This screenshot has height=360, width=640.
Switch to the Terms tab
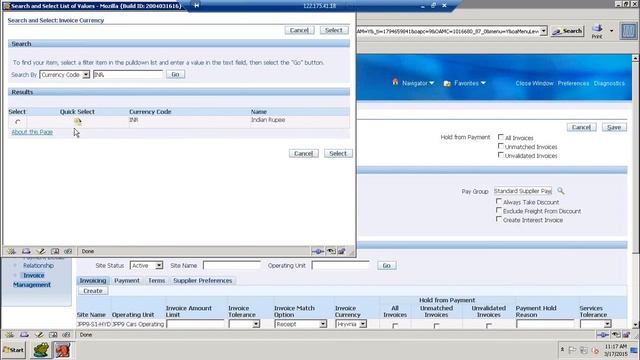point(156,280)
